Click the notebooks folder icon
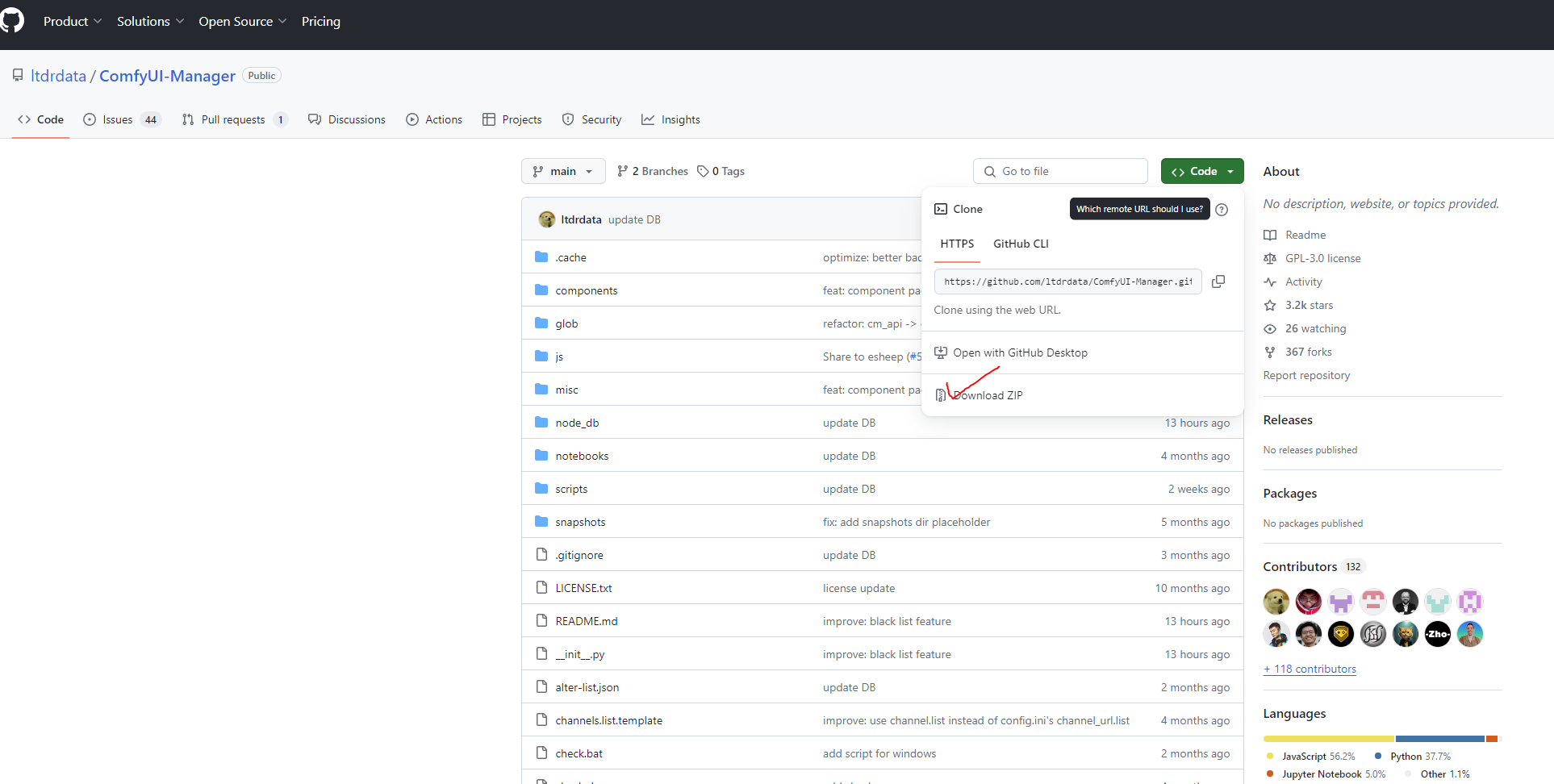The height and width of the screenshot is (784, 1554). (x=541, y=456)
